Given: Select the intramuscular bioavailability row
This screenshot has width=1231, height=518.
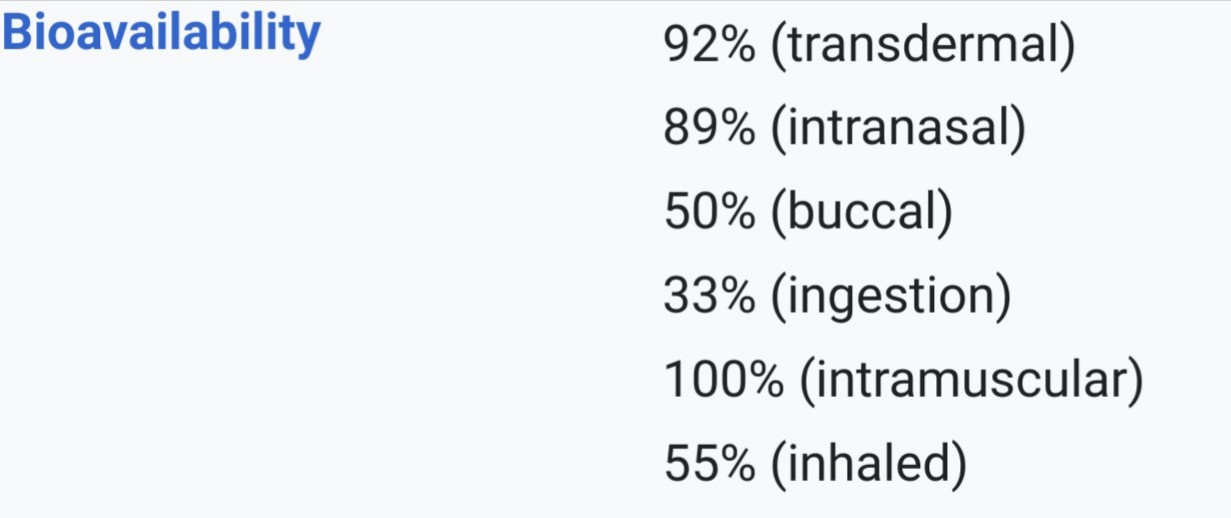Looking at the screenshot, I should pyautogui.click(x=902, y=381).
